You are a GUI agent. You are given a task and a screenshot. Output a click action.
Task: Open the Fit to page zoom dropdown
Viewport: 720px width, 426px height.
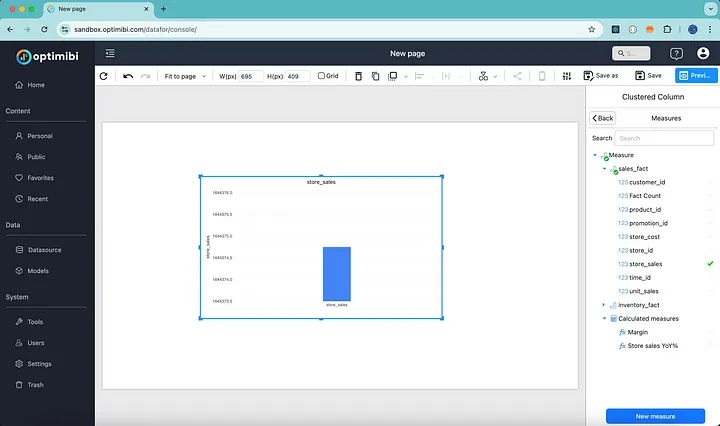tap(185, 76)
